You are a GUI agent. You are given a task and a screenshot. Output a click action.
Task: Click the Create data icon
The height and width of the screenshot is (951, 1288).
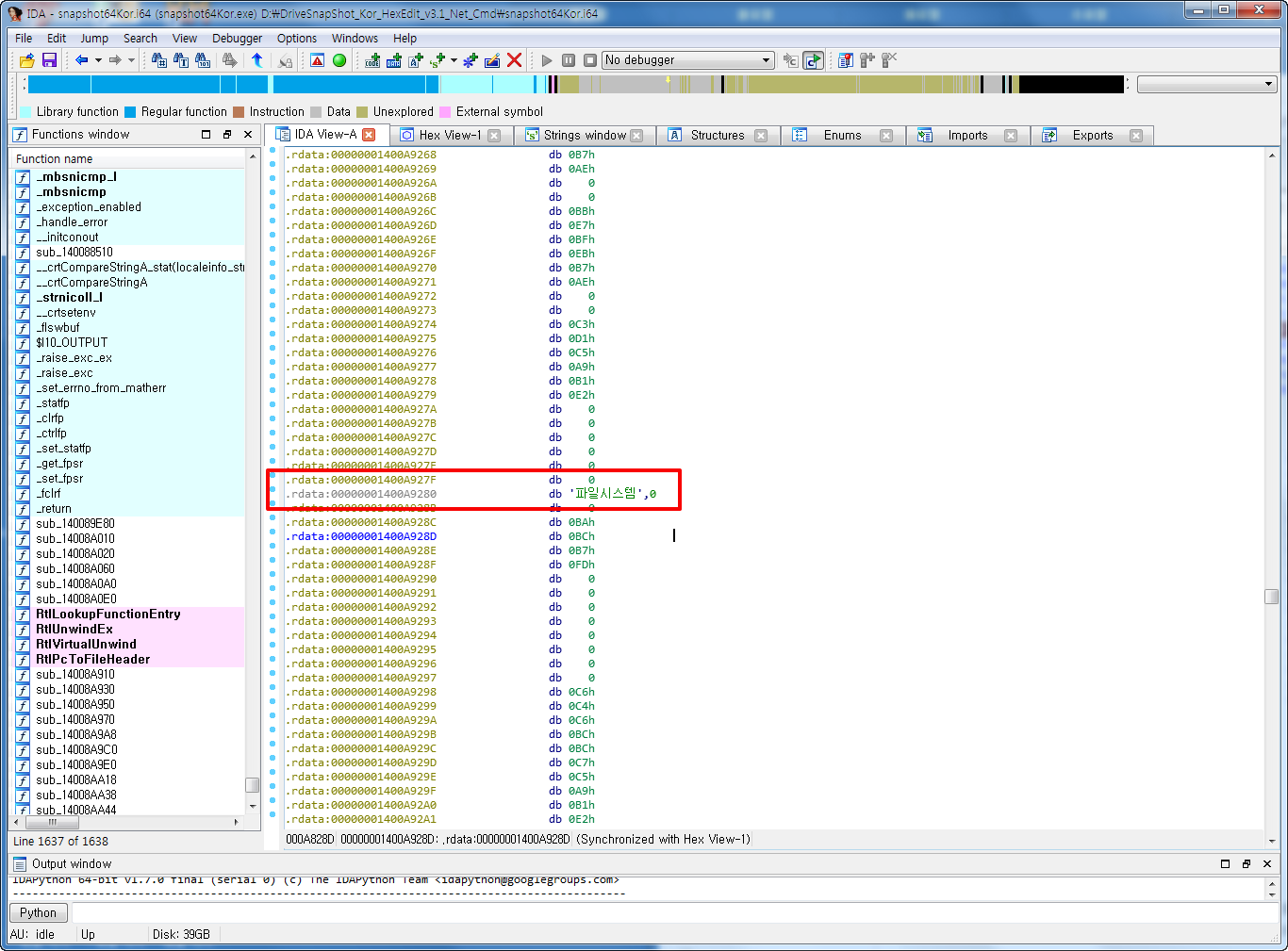click(394, 60)
